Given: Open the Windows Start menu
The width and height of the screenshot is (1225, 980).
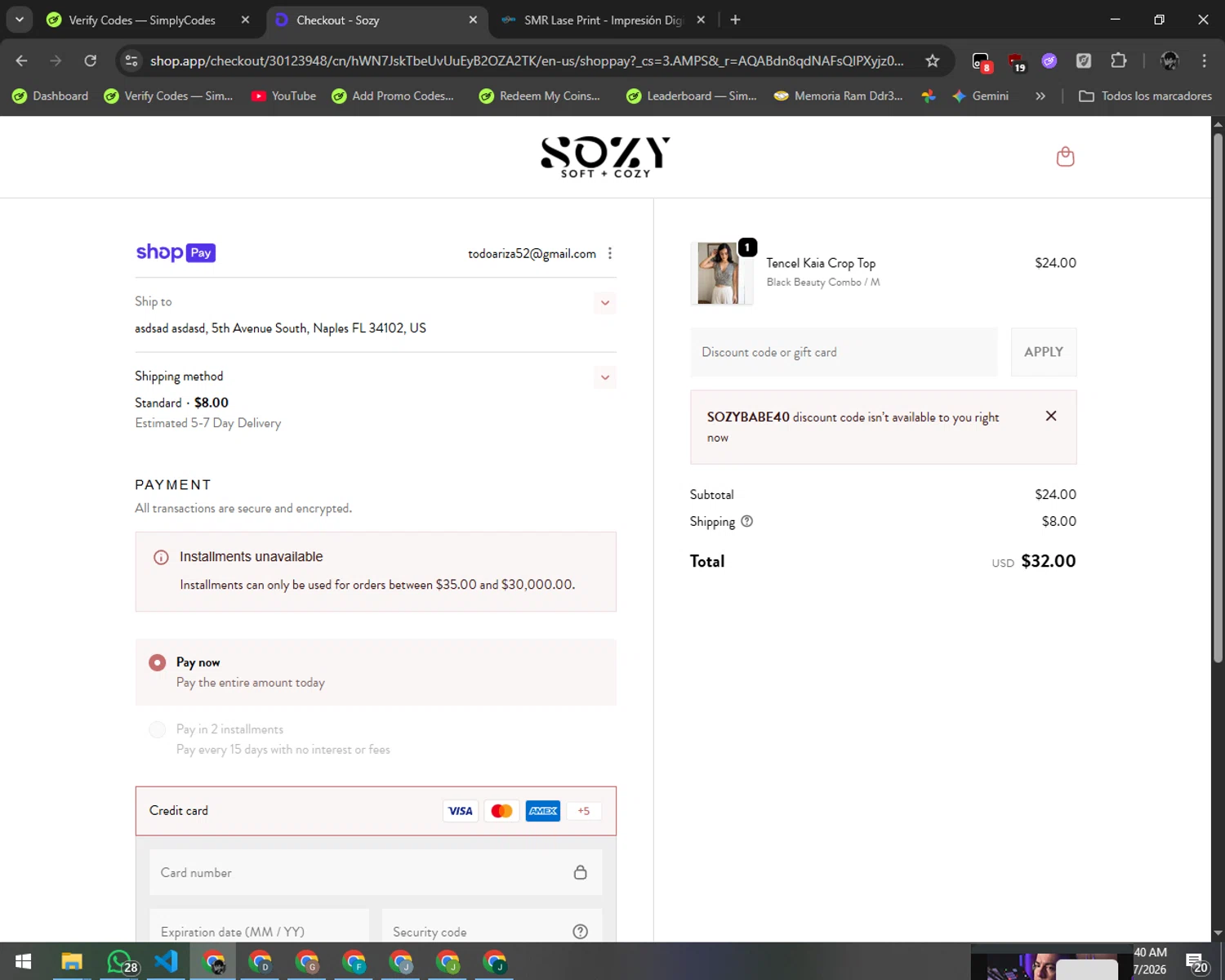Looking at the screenshot, I should click(x=24, y=962).
